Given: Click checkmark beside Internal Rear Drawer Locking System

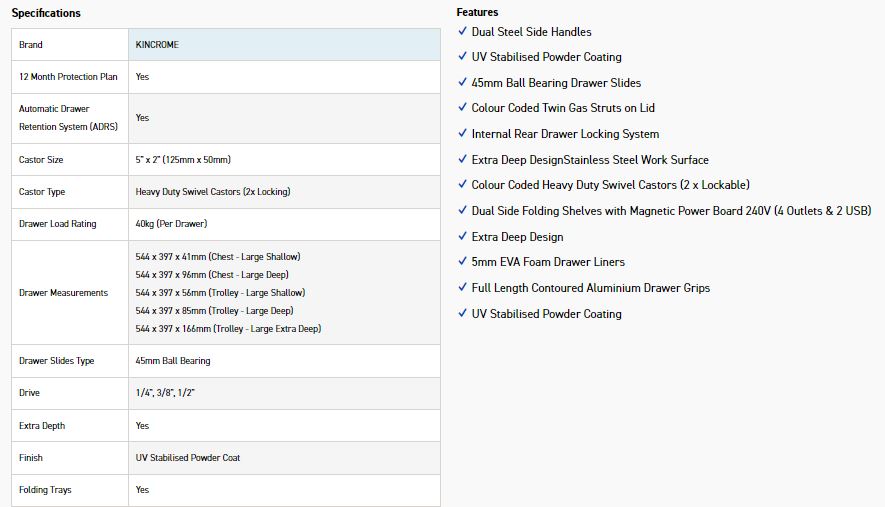Looking at the screenshot, I should (462, 134).
